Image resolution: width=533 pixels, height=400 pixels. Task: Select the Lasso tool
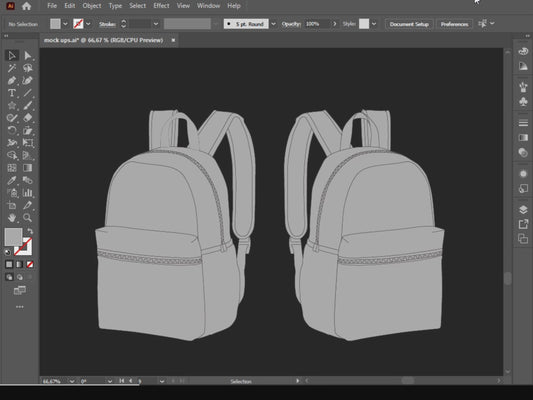pos(28,68)
